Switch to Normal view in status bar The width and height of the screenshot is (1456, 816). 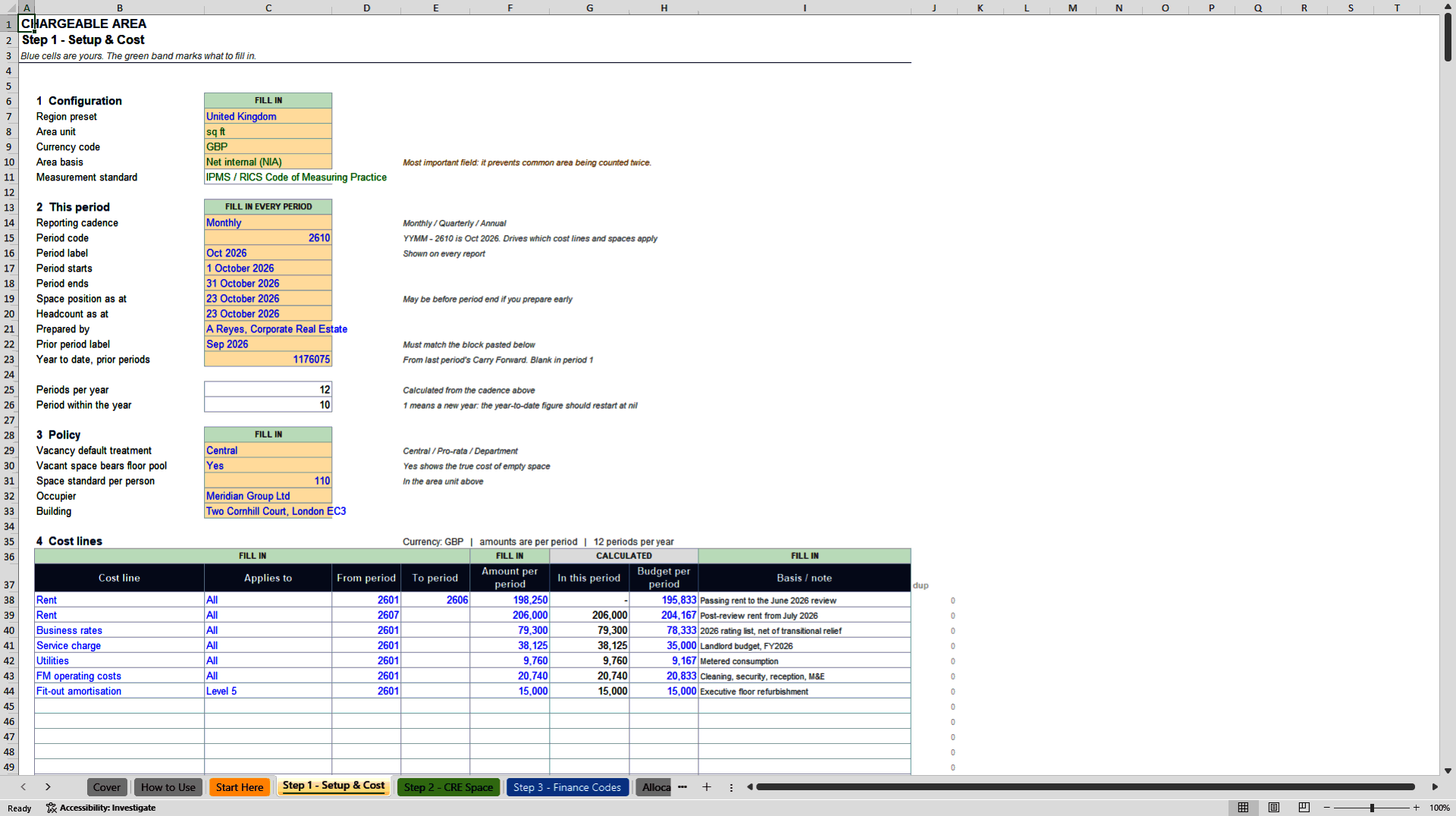(x=1243, y=808)
